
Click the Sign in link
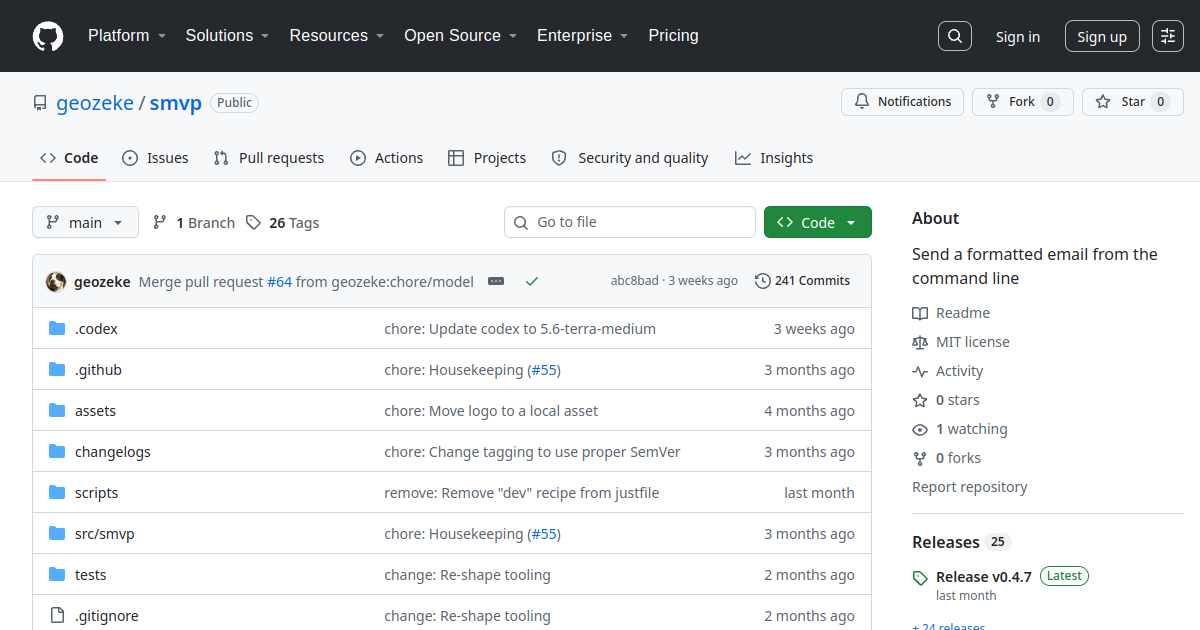point(1018,37)
